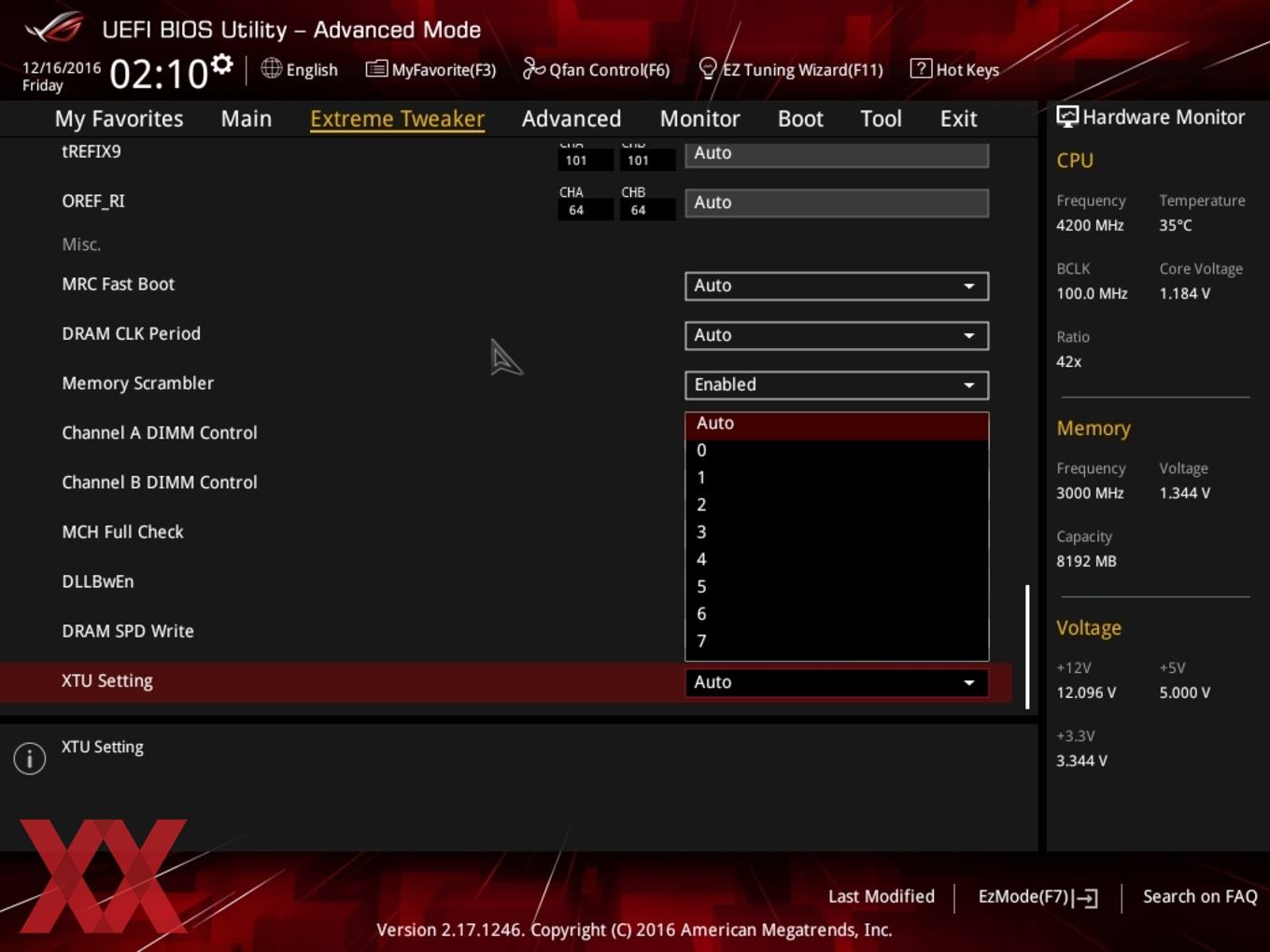
Task: Click the EzMode exit arrow icon
Action: 1085,898
